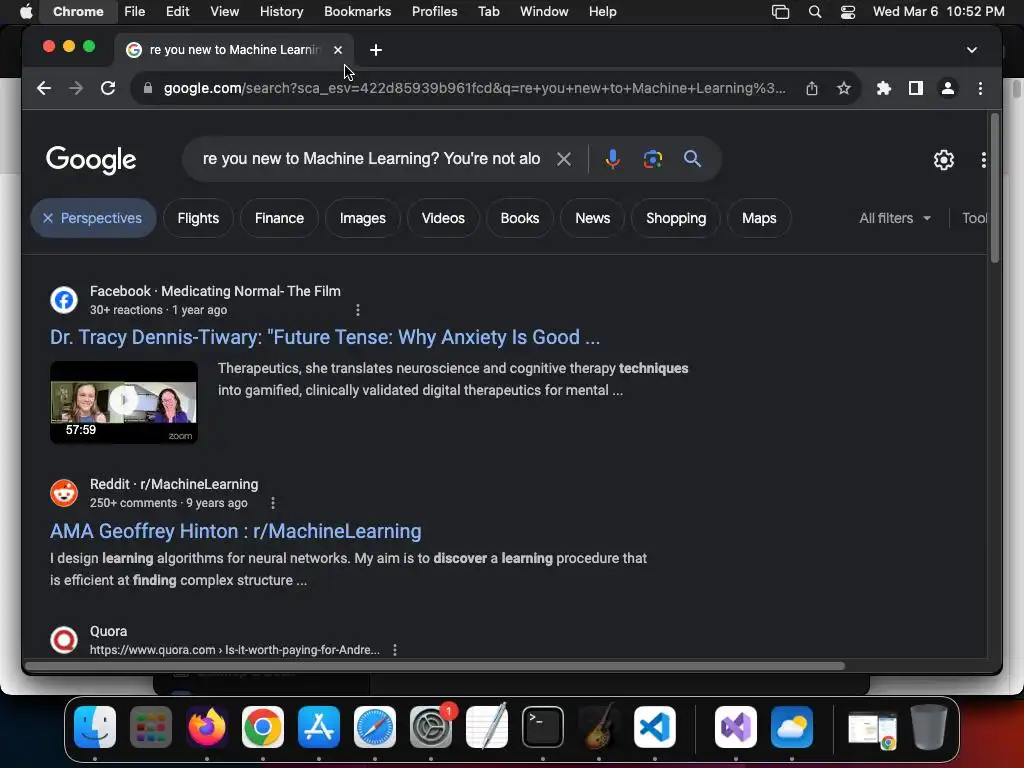Click the Reddit source icon
Image resolution: width=1024 pixels, height=768 pixels.
pyautogui.click(x=64, y=493)
